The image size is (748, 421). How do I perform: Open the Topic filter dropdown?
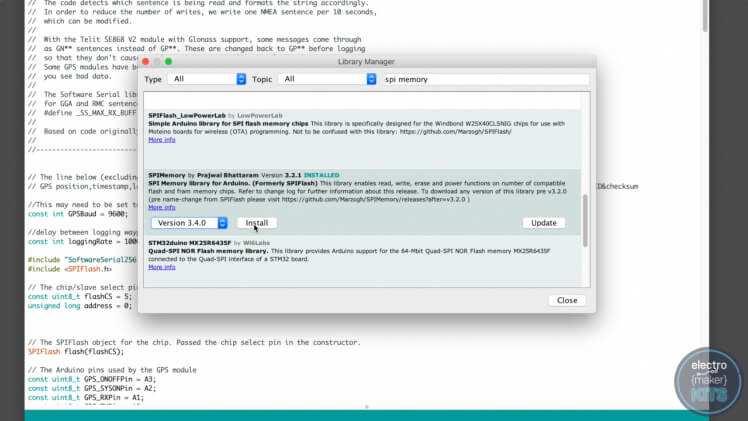pyautogui.click(x=327, y=79)
